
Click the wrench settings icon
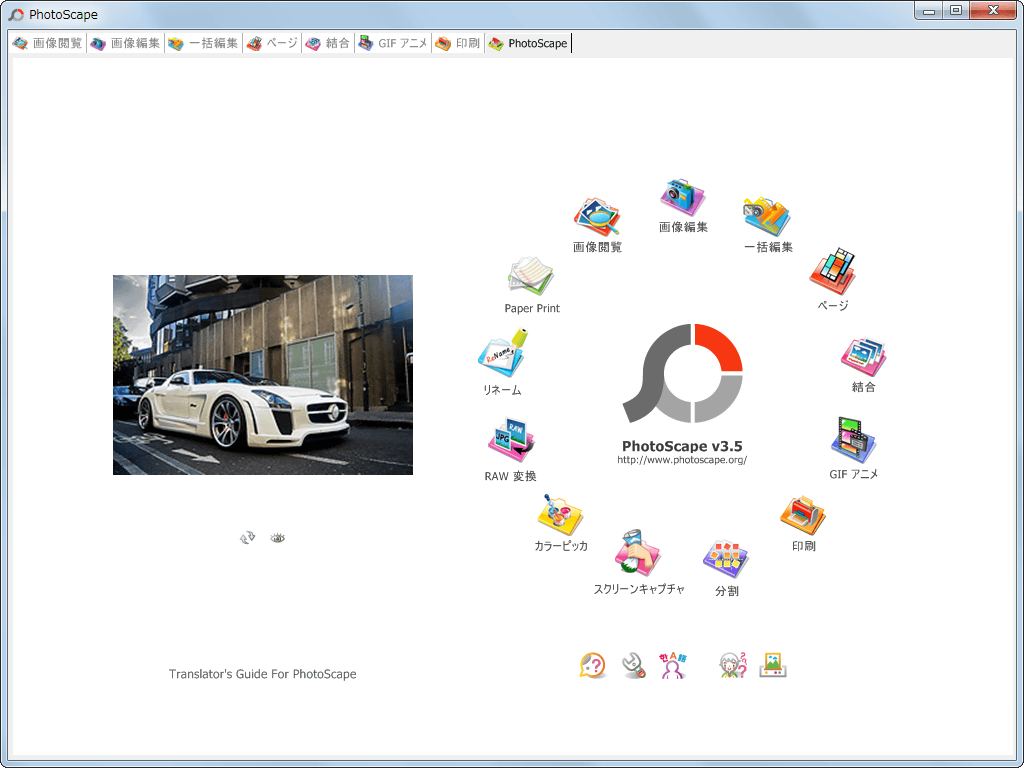tap(634, 666)
